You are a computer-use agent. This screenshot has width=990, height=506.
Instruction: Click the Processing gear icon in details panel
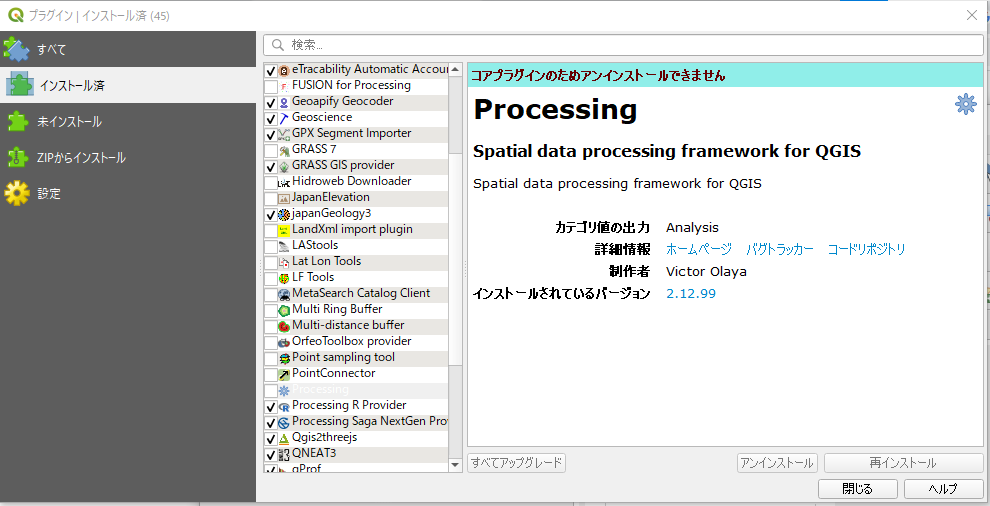(x=965, y=104)
